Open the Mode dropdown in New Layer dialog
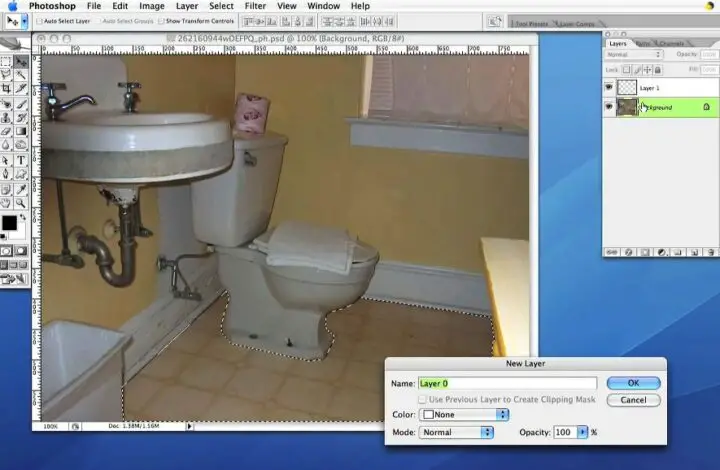This screenshot has height=470, width=720. click(456, 432)
